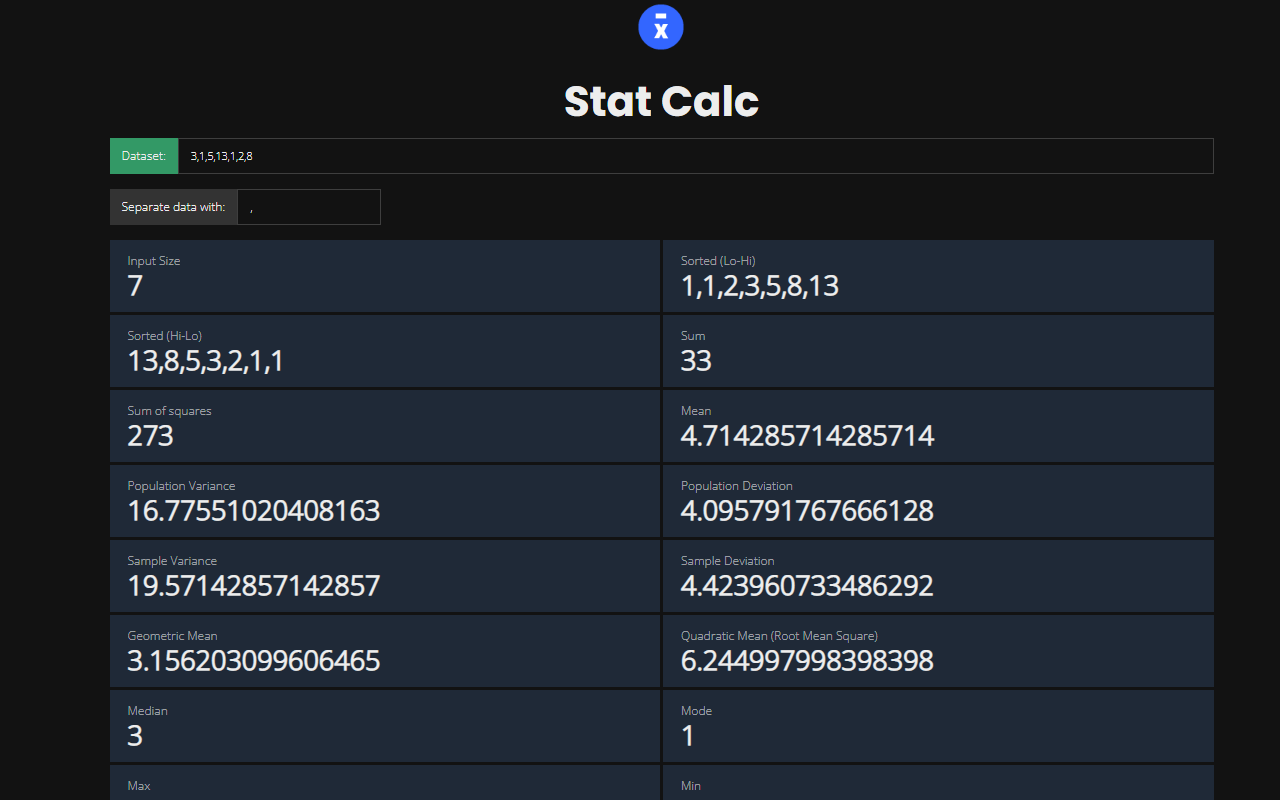1280x800 pixels.
Task: Select the Population Variance card
Action: (385, 501)
